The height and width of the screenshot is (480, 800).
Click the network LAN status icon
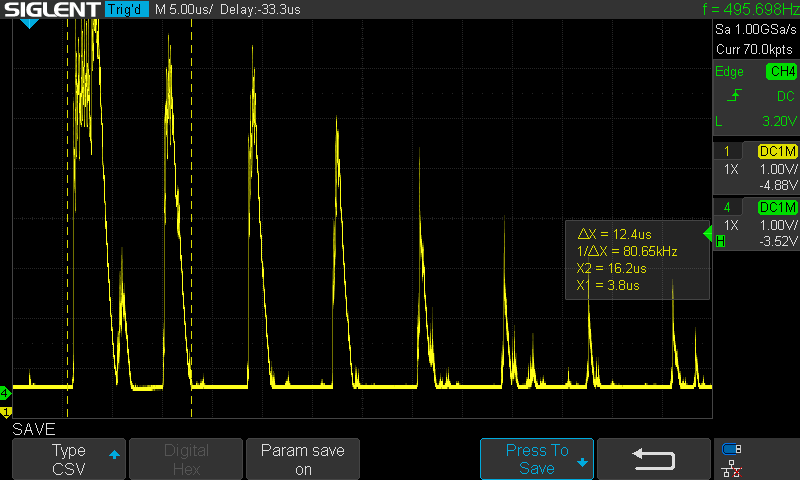732,468
